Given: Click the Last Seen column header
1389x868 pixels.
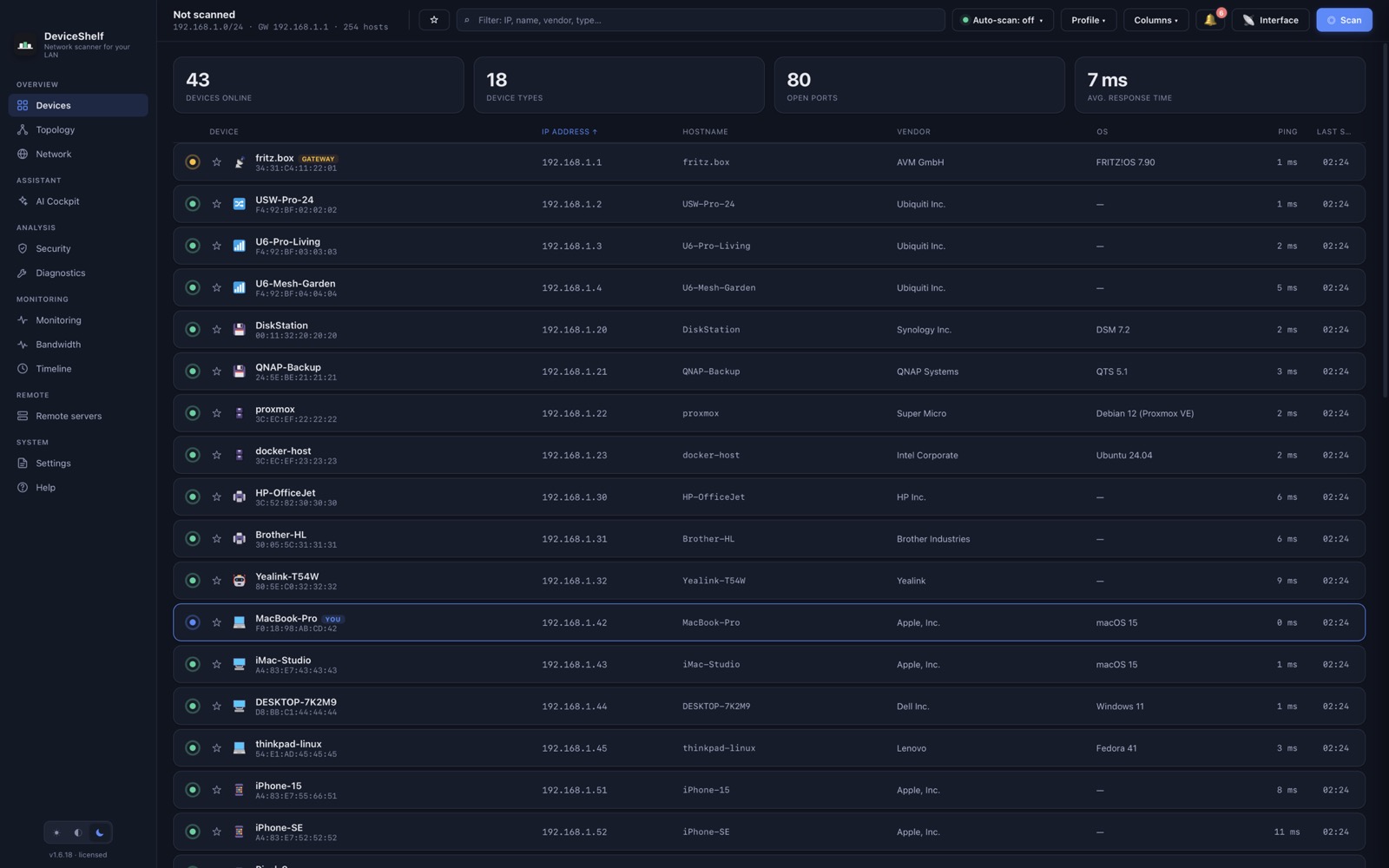Looking at the screenshot, I should pyautogui.click(x=1333, y=132).
